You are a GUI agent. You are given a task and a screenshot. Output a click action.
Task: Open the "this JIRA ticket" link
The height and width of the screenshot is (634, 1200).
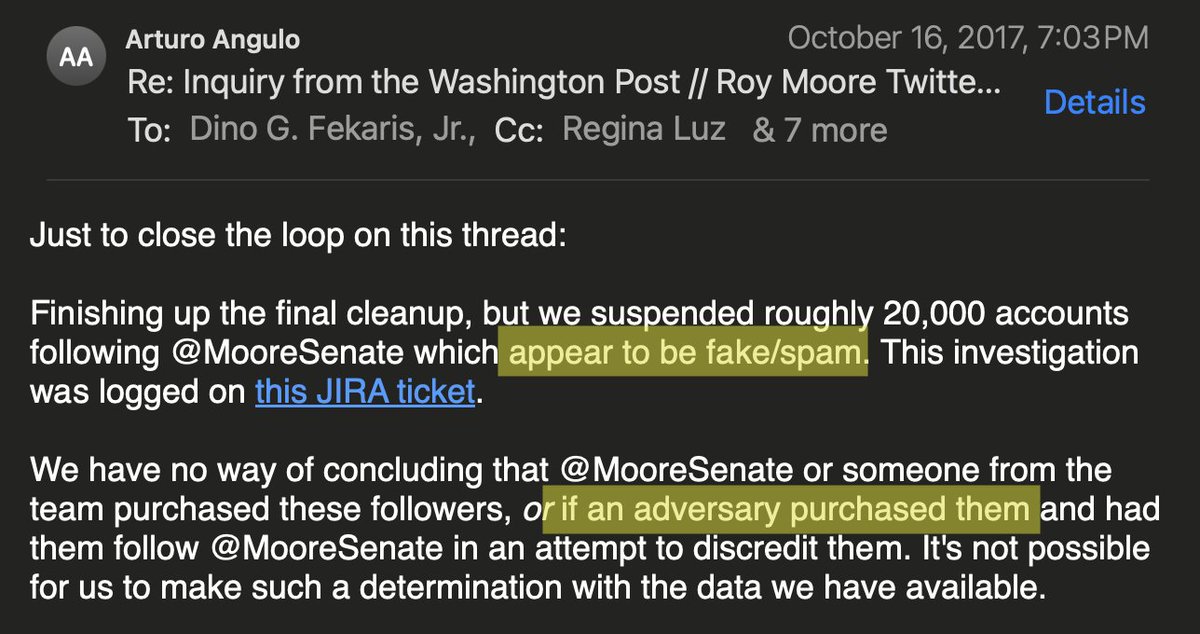point(364,392)
